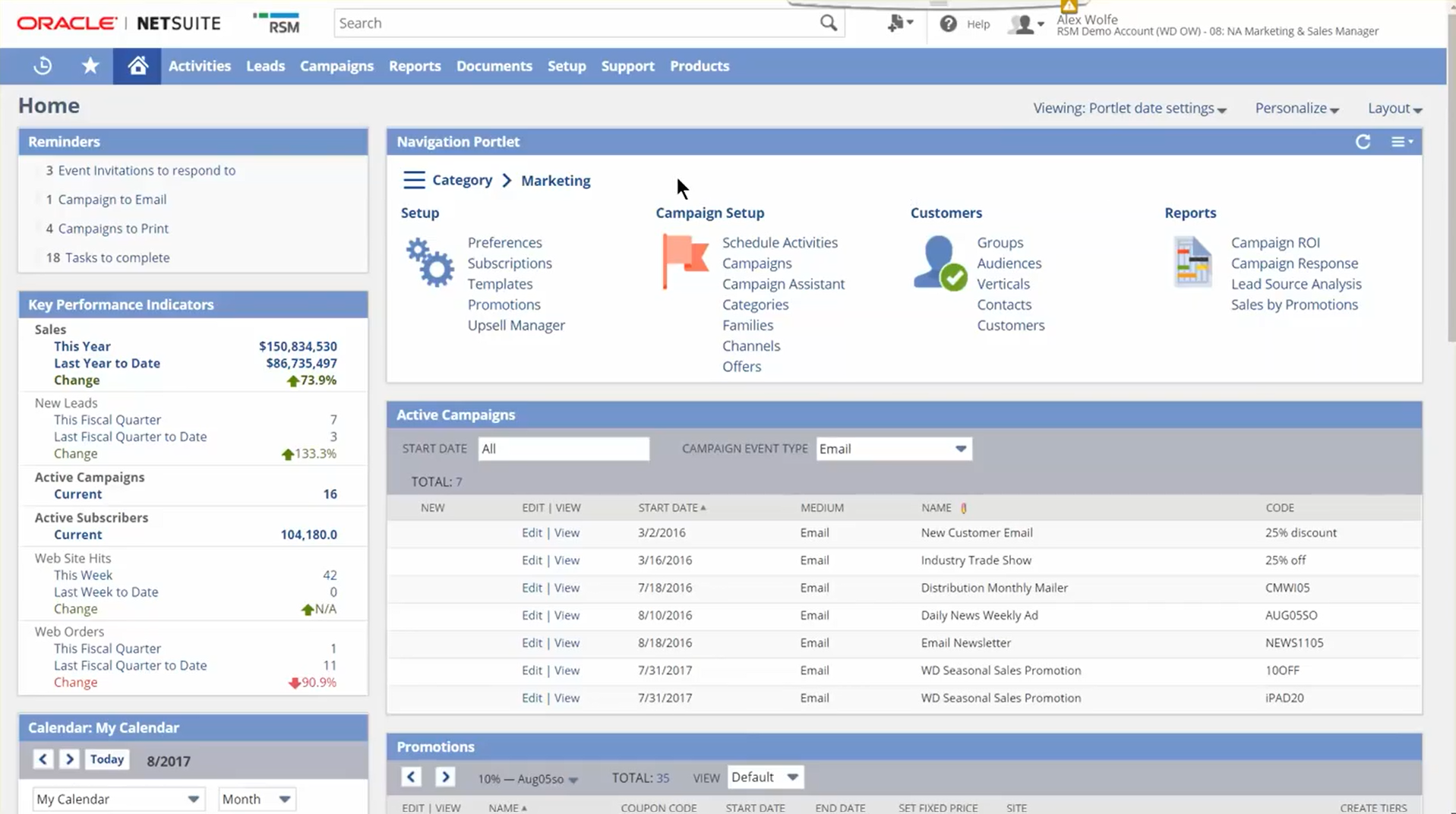This screenshot has width=1456, height=814.
Task: Click the search magnifying glass icon
Action: point(828,24)
